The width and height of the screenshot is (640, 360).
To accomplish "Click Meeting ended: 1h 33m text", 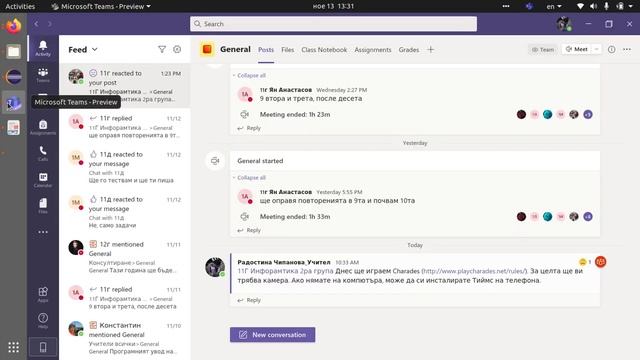I will 295,217.
